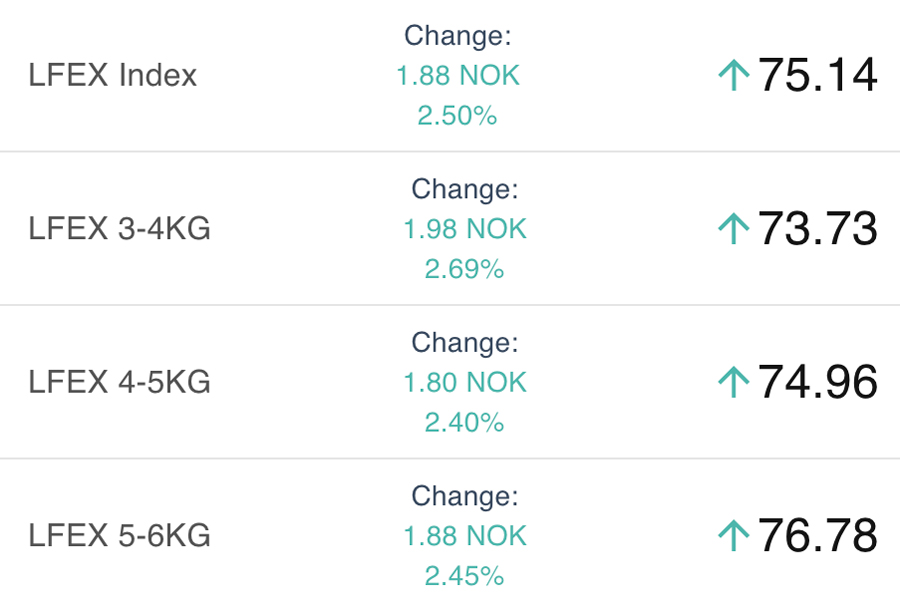This screenshot has width=900, height=611.
Task: Select the LFEX 3-4KG label
Action: 120,229
